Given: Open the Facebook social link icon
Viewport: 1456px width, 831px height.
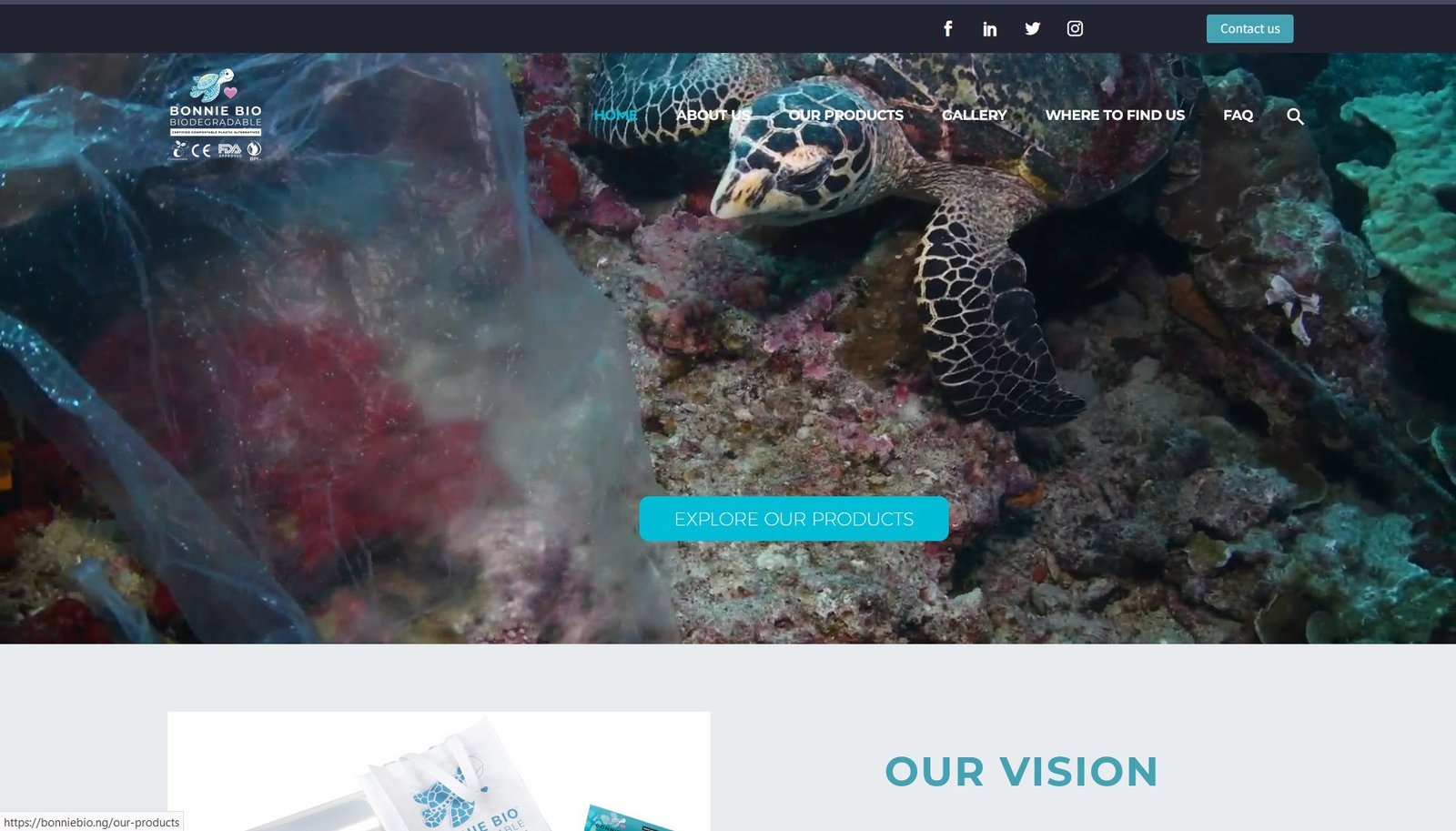Looking at the screenshot, I should (x=947, y=28).
